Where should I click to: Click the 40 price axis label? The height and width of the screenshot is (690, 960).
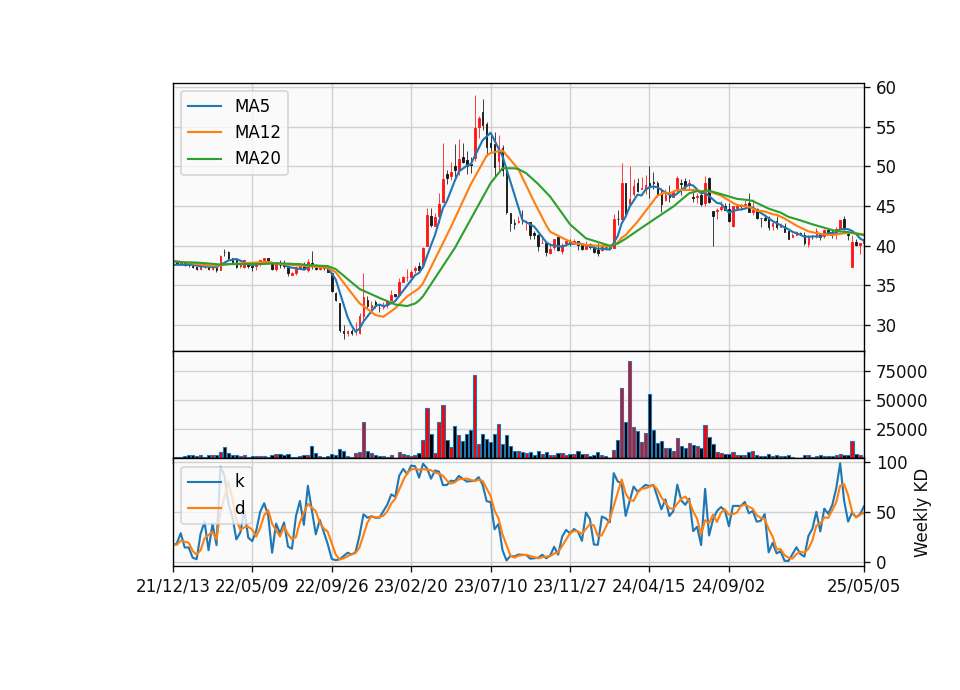(886, 247)
